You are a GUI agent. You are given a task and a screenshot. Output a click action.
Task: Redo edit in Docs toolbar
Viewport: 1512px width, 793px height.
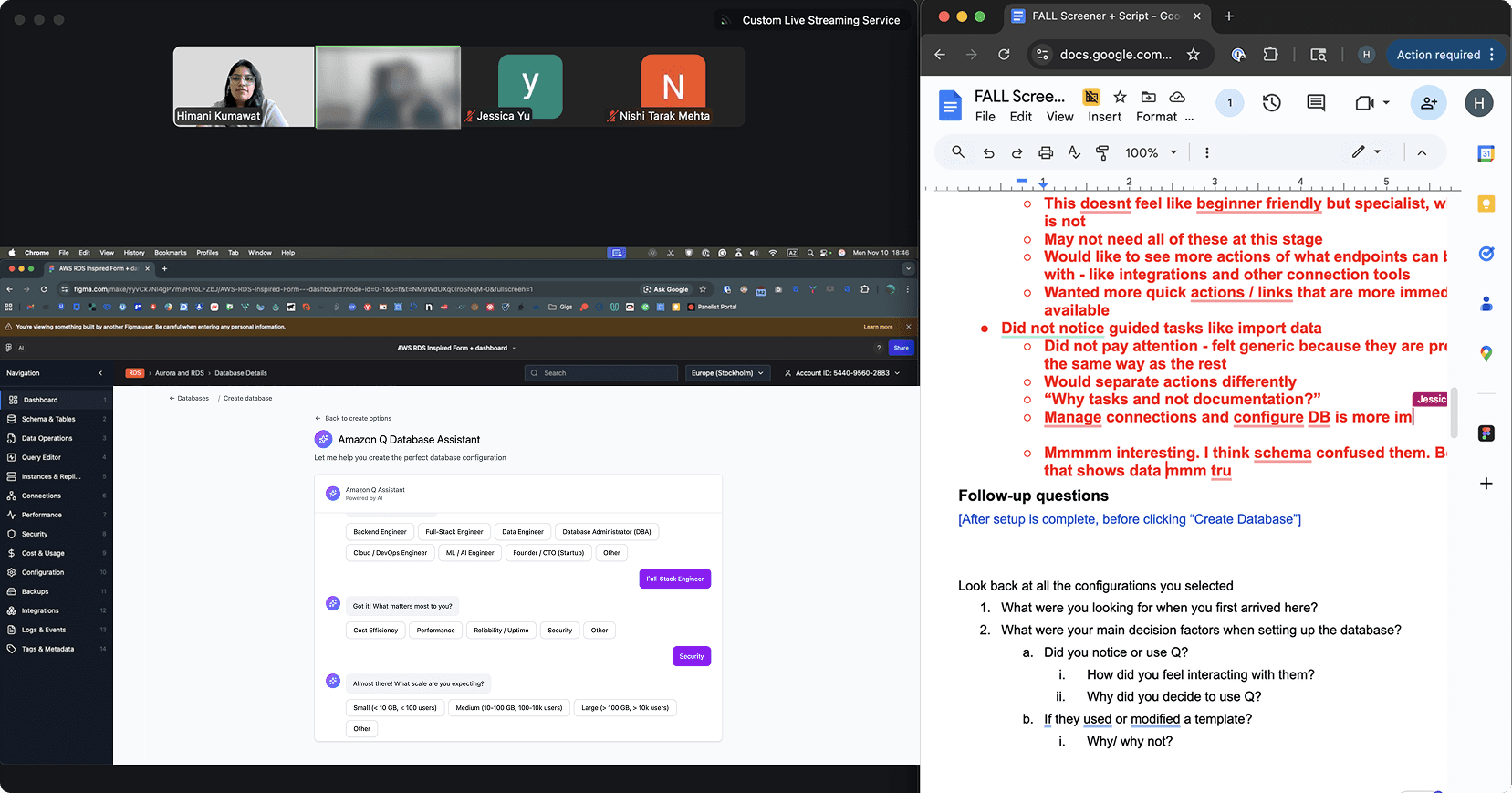click(1017, 153)
